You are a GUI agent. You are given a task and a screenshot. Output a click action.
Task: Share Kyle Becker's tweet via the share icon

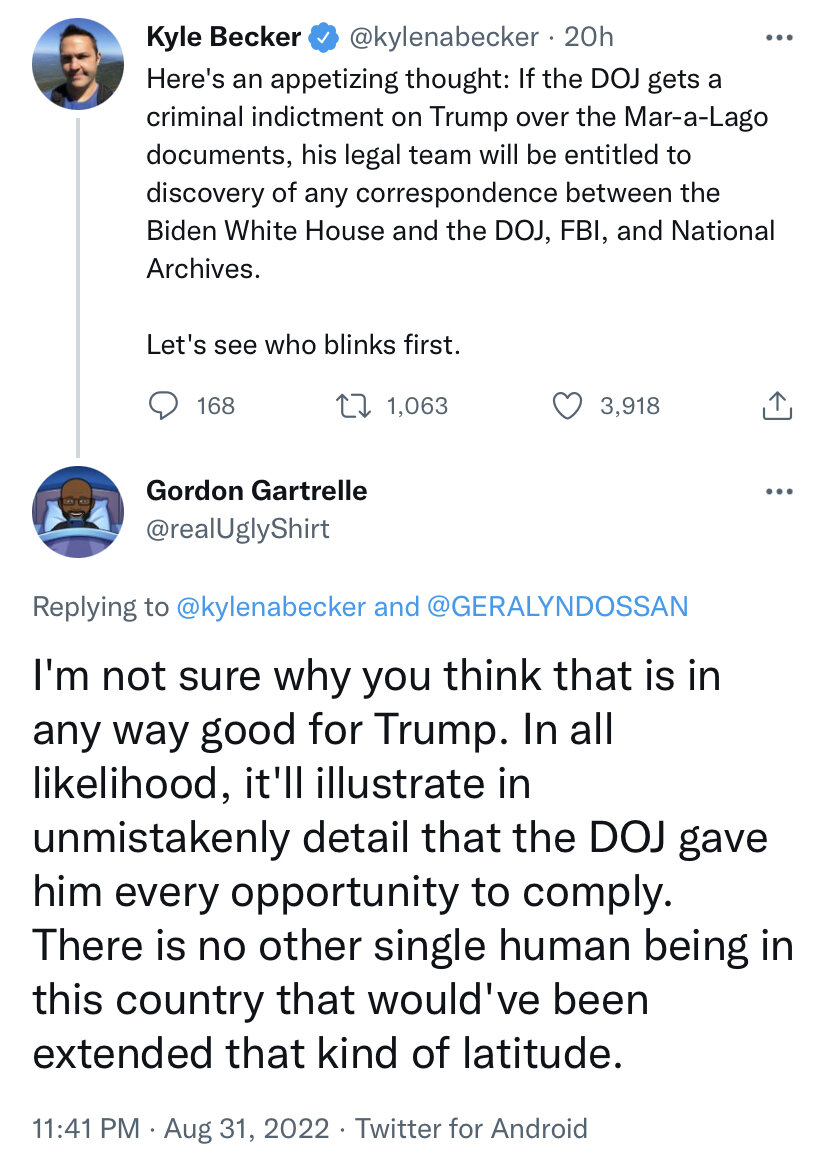click(x=777, y=406)
